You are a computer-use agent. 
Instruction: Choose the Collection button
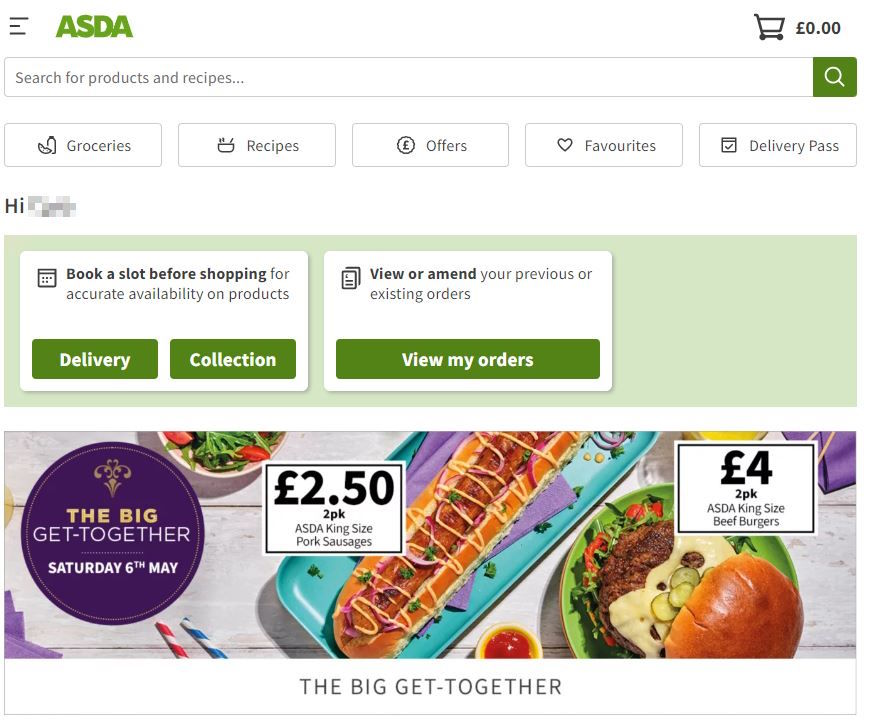[232, 359]
